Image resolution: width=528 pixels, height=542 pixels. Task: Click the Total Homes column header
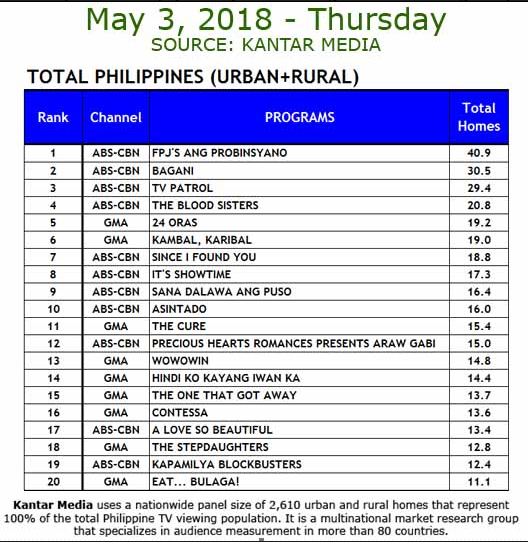click(479, 117)
